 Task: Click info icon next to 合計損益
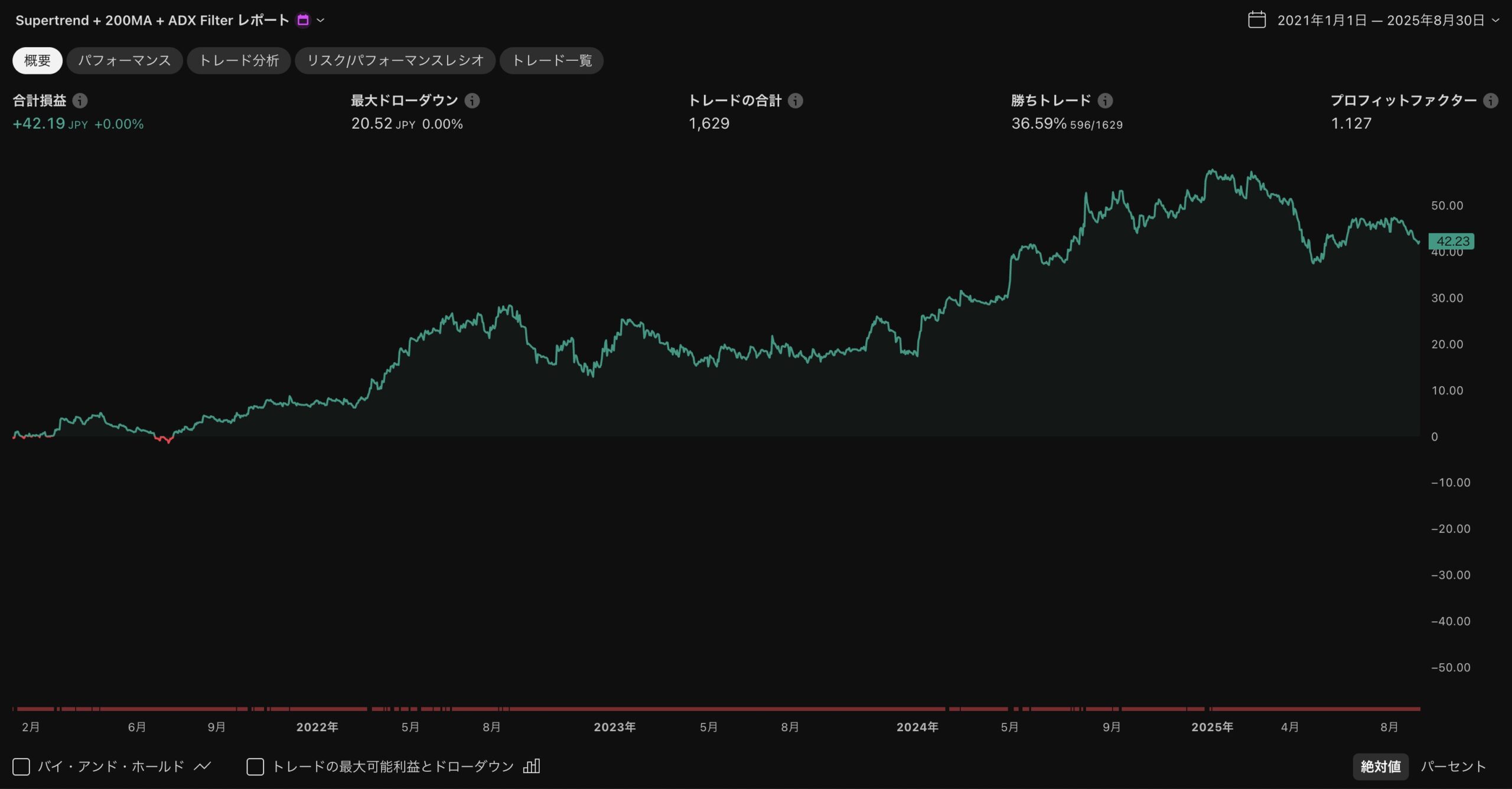pyautogui.click(x=80, y=101)
